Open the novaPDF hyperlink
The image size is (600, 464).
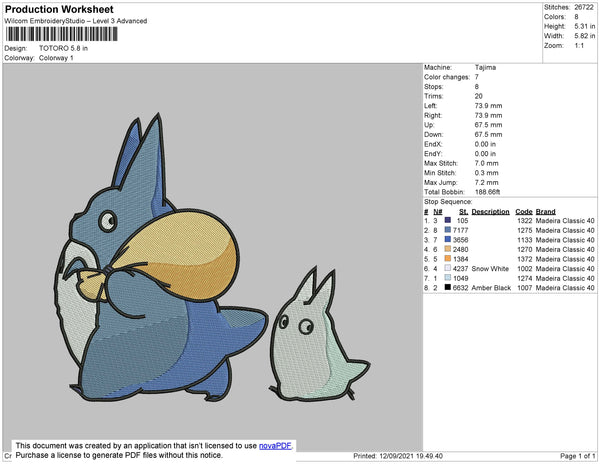tap(275, 446)
